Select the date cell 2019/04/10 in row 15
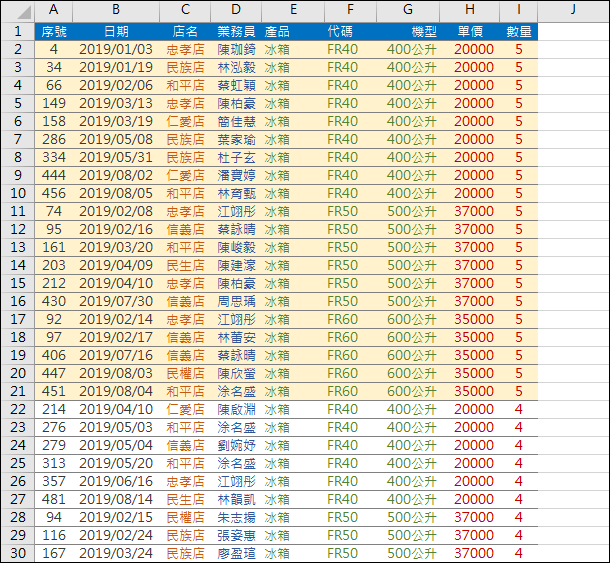The image size is (610, 563). tap(116, 283)
